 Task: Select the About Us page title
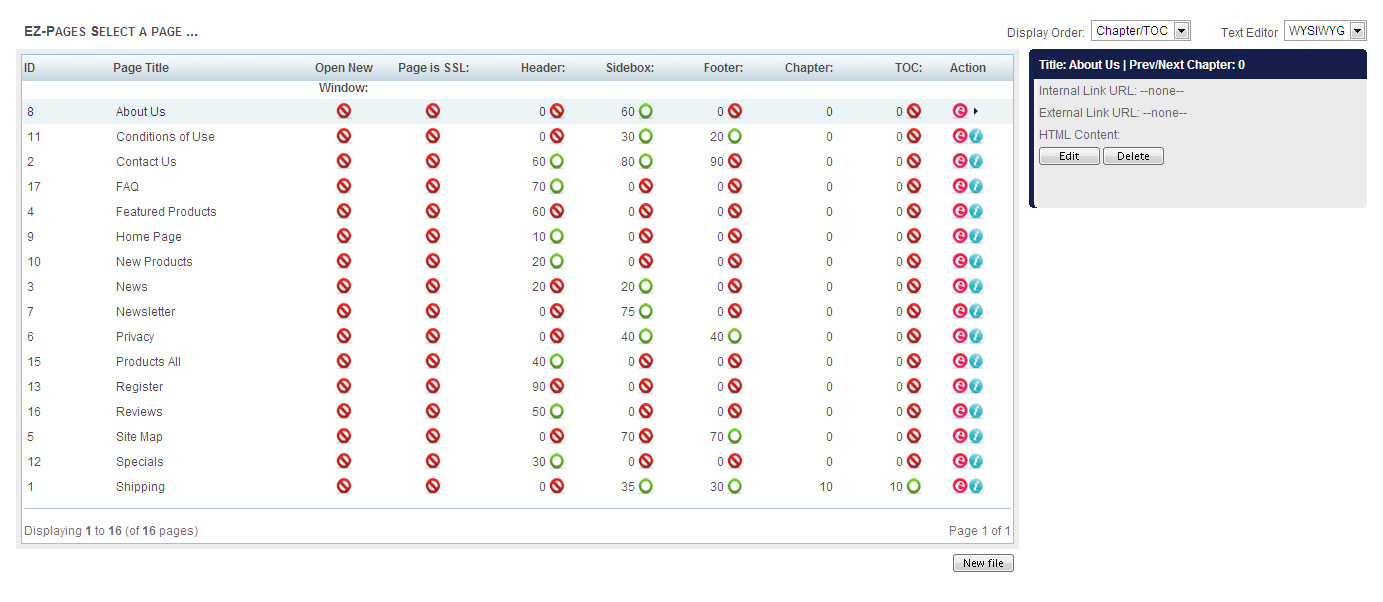coord(140,111)
